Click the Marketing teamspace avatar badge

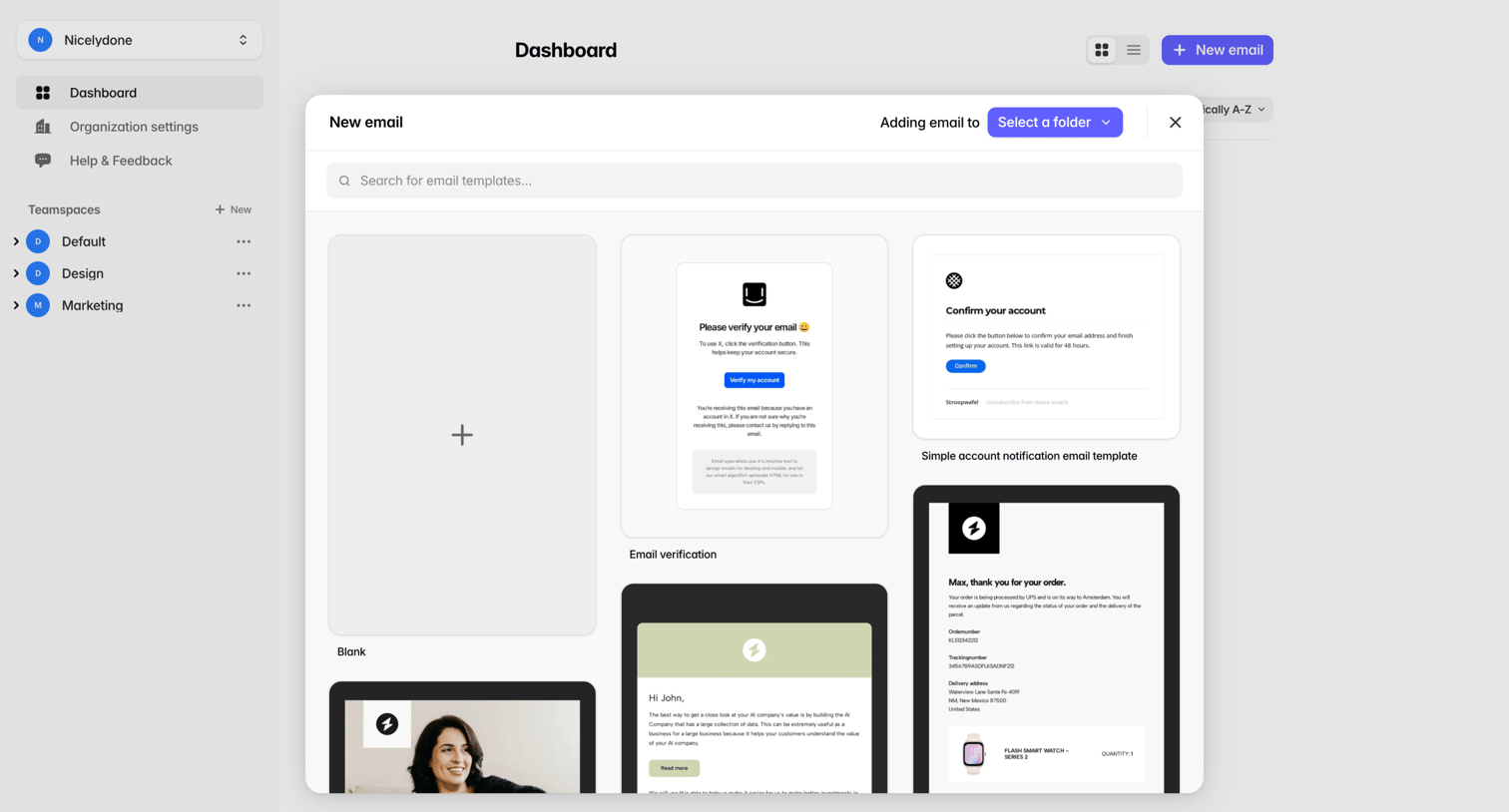click(x=38, y=305)
